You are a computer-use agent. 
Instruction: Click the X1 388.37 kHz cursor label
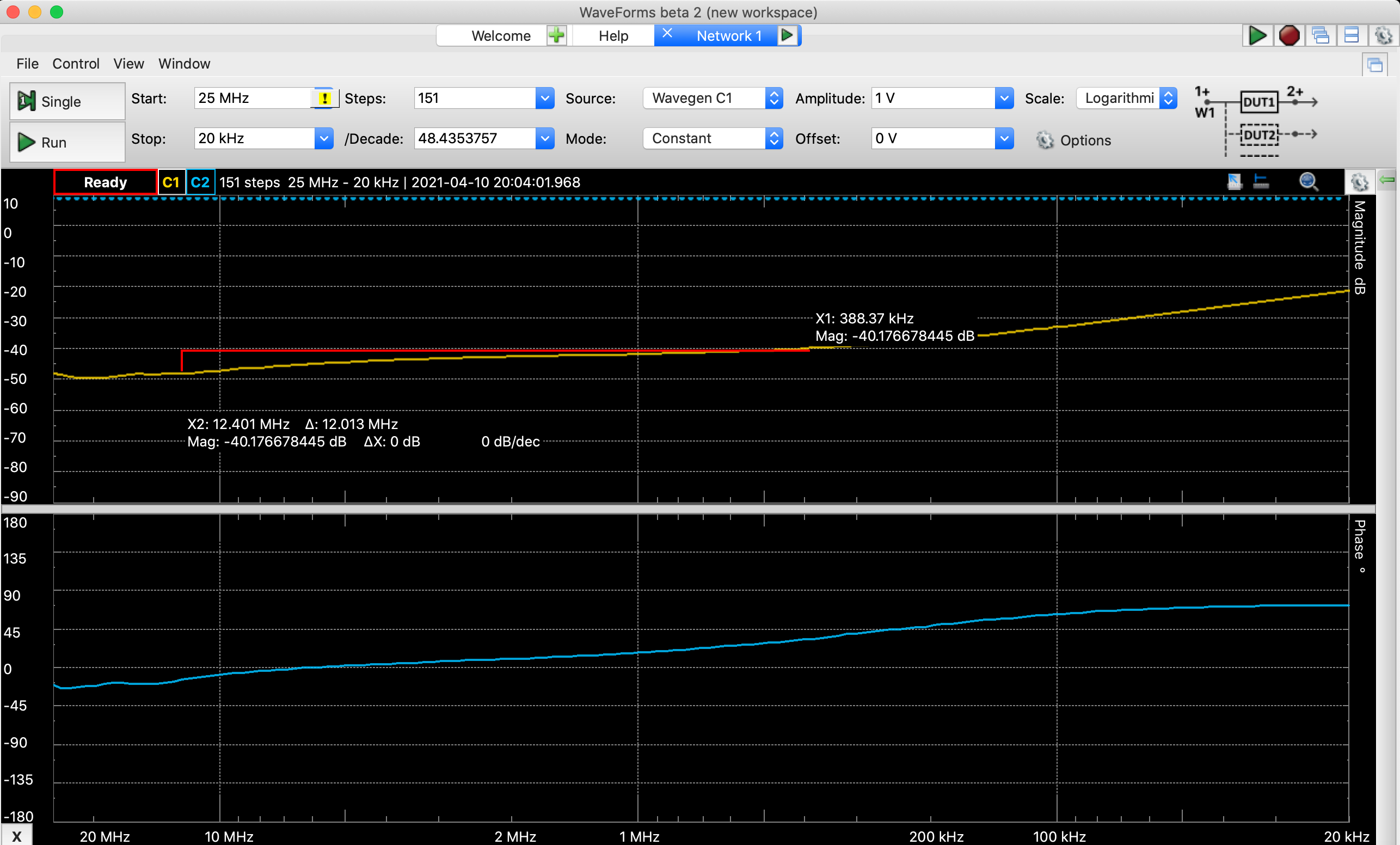pos(864,318)
